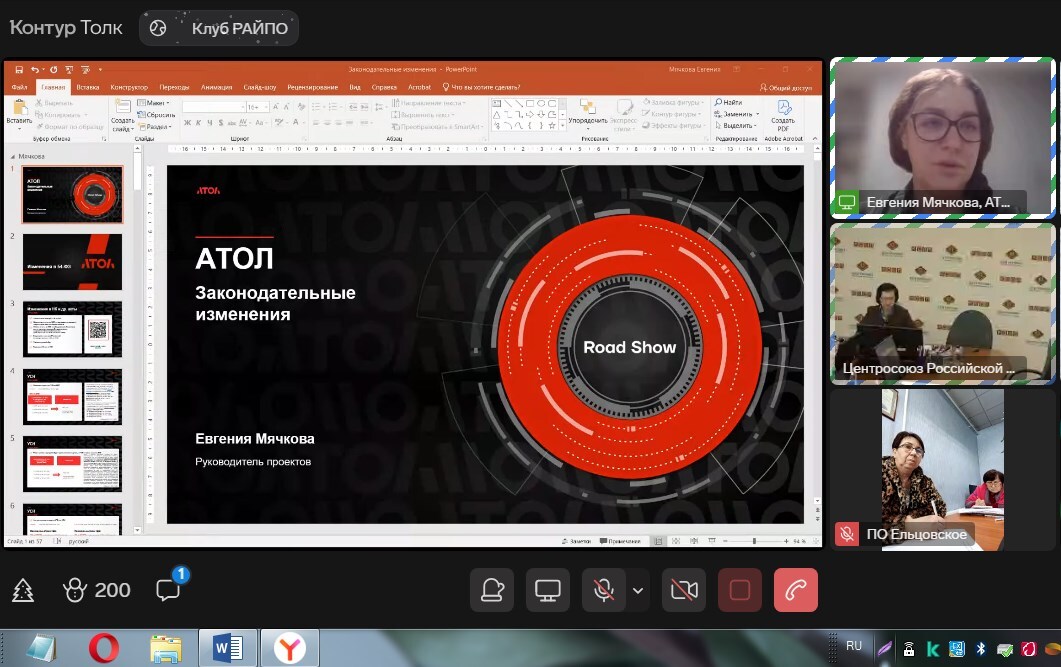Switch to the Вставка ribbon tab
Viewport: 1061px width, 667px height.
click(88, 87)
